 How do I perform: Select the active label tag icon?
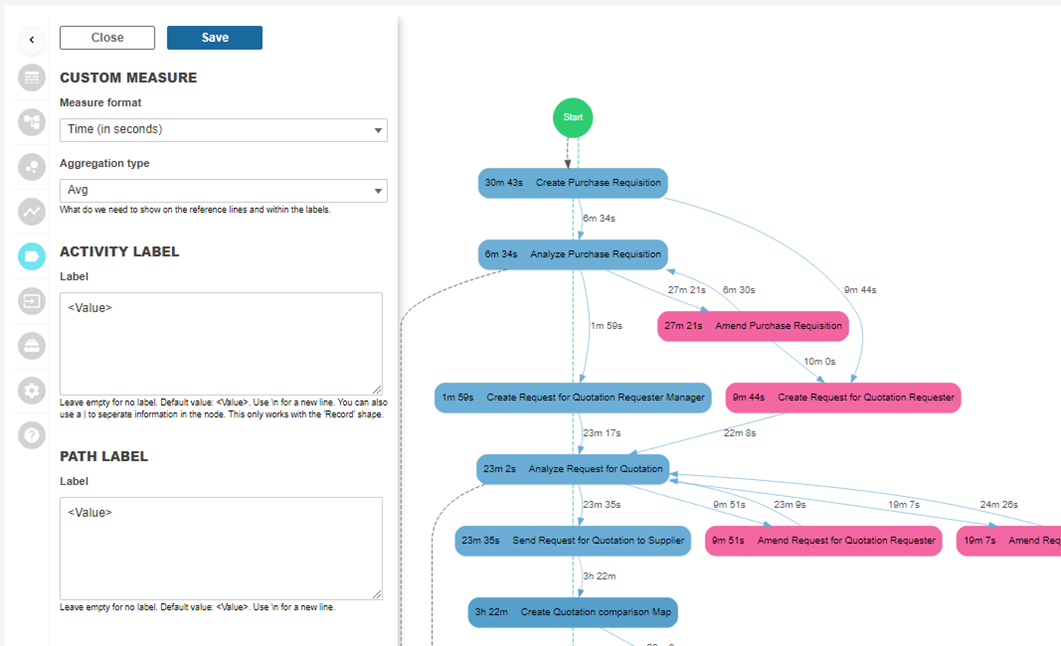tap(32, 256)
